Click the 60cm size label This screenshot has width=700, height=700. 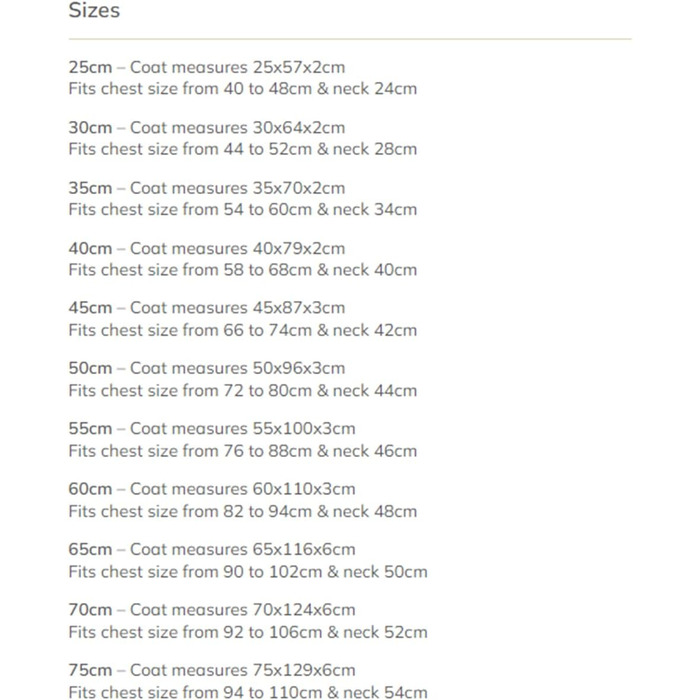(x=90, y=489)
